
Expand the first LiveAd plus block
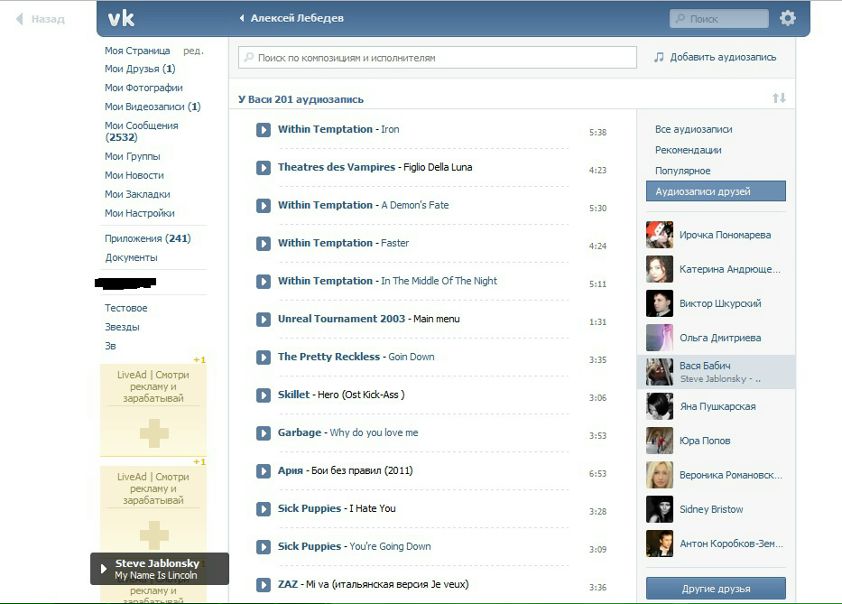pyautogui.click(x=154, y=432)
